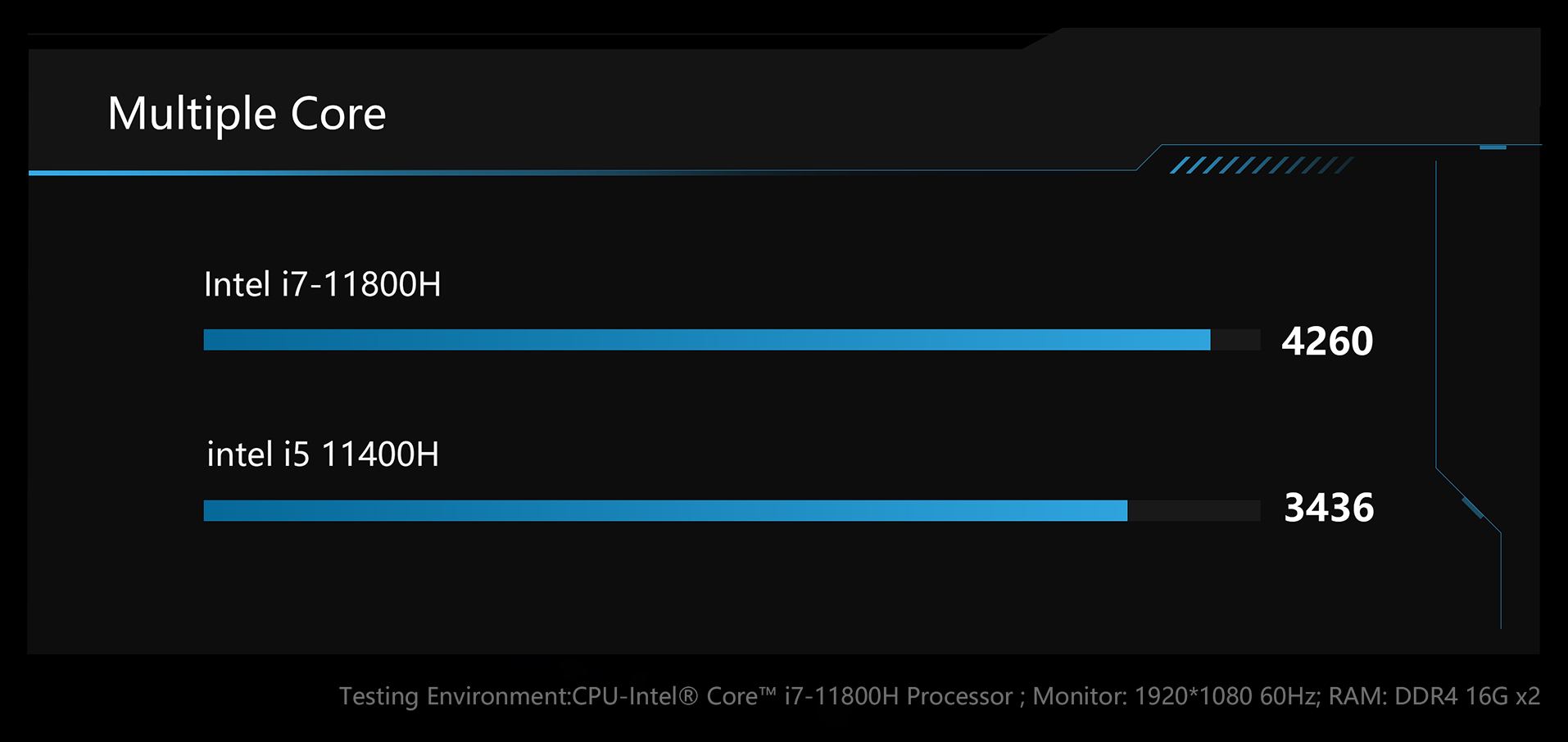
Task: Click "RAM: DDR4 16G x2" in the footer
Action: coord(1434,696)
